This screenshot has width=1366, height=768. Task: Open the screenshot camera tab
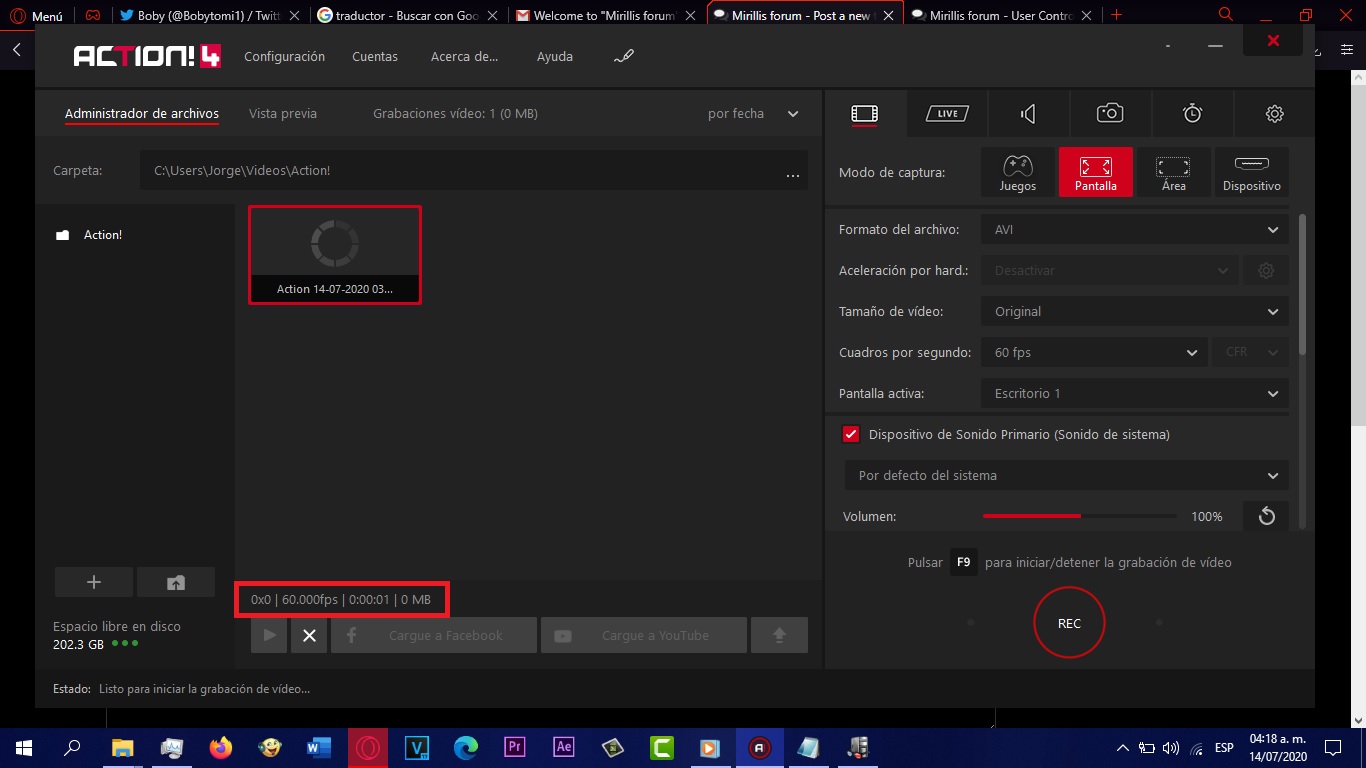(x=1110, y=114)
